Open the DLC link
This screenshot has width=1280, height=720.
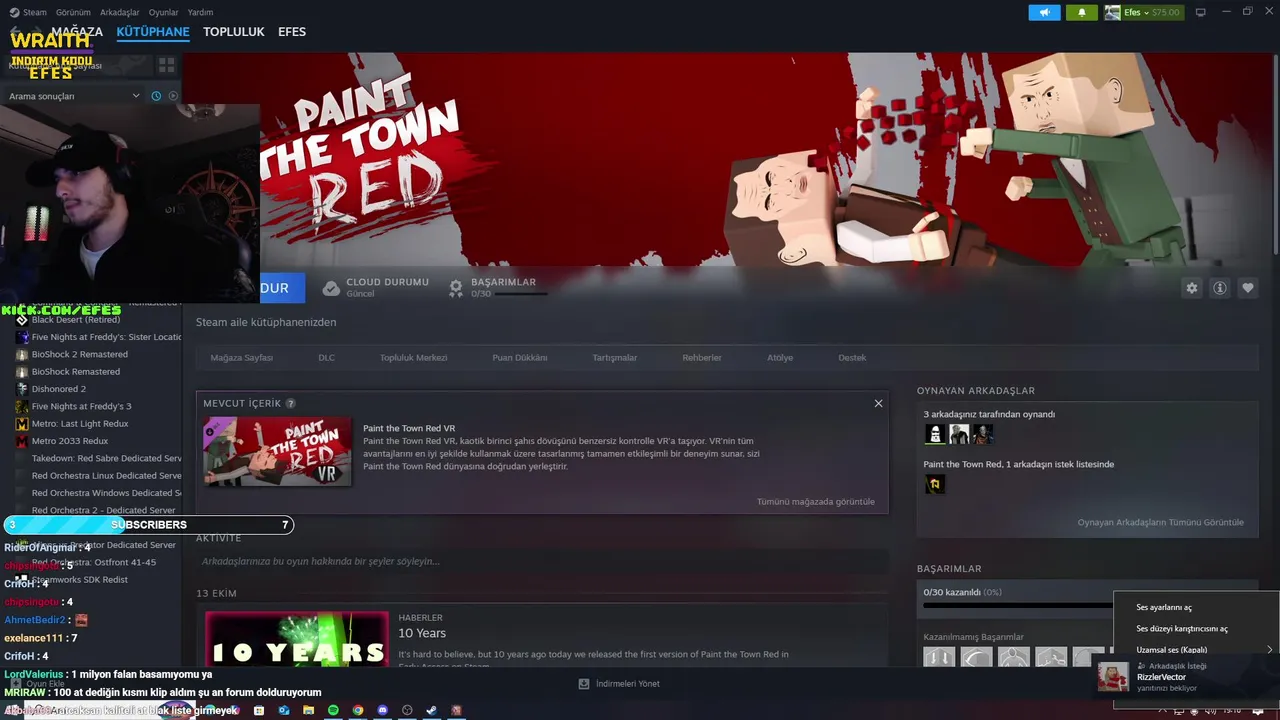(x=327, y=358)
